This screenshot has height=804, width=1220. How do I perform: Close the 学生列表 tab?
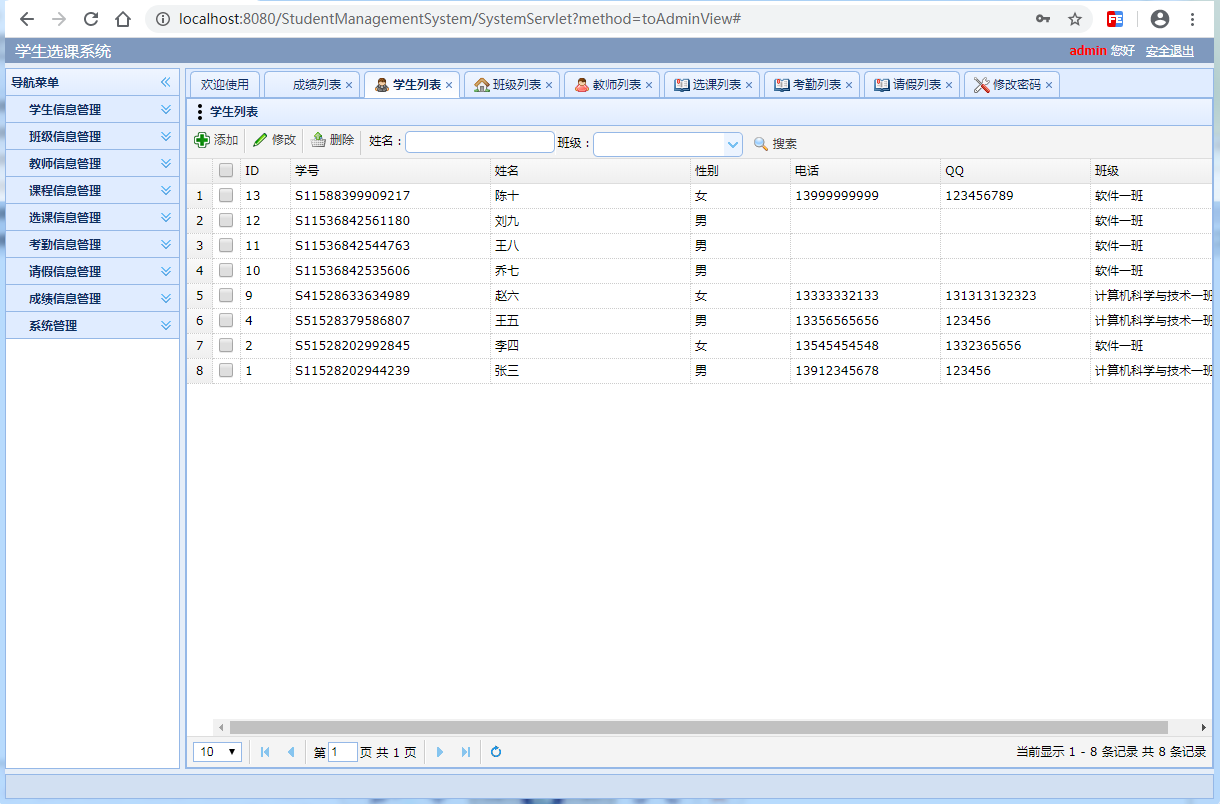pyautogui.click(x=449, y=86)
